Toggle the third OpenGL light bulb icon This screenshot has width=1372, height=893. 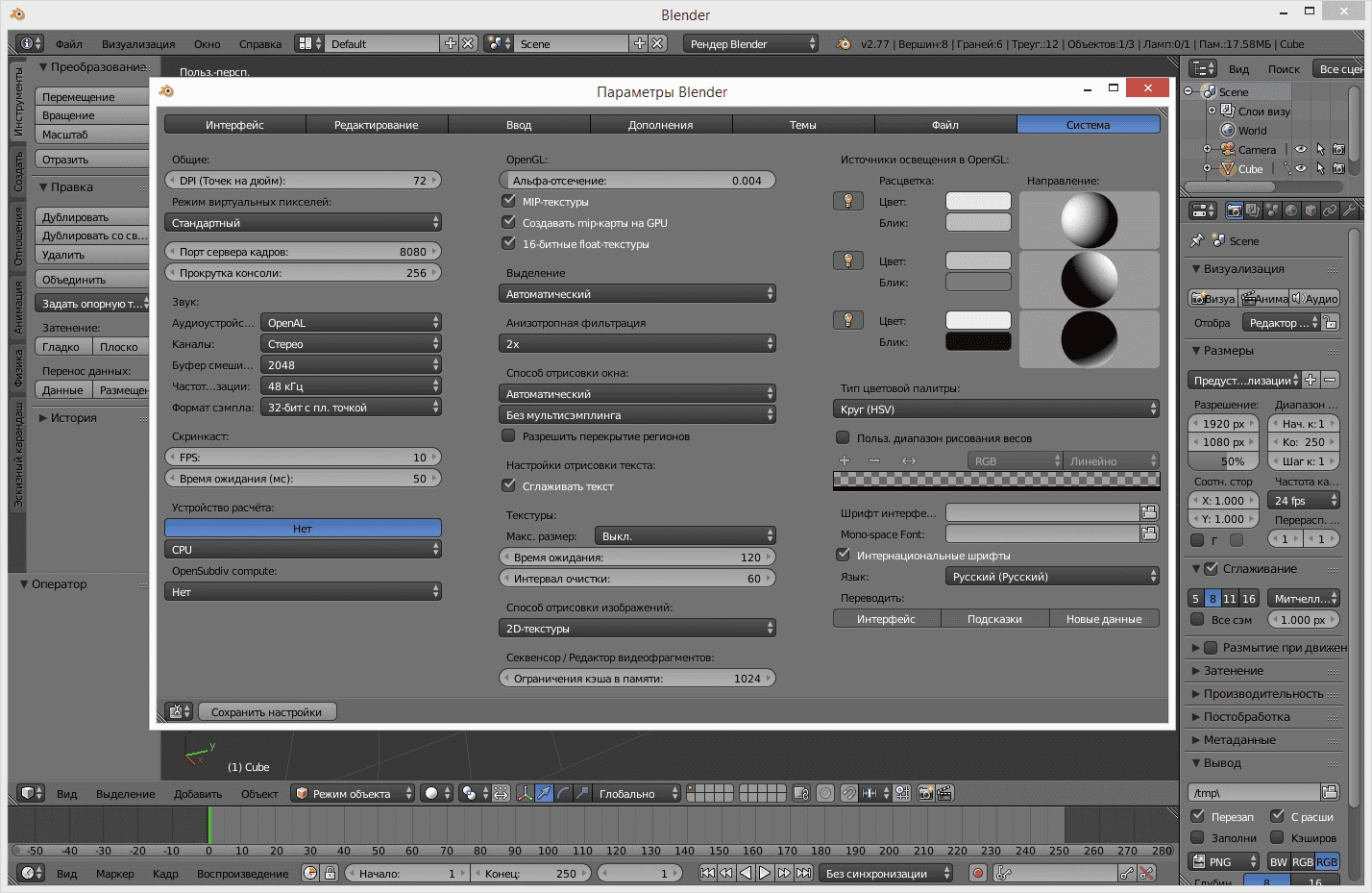tap(847, 320)
